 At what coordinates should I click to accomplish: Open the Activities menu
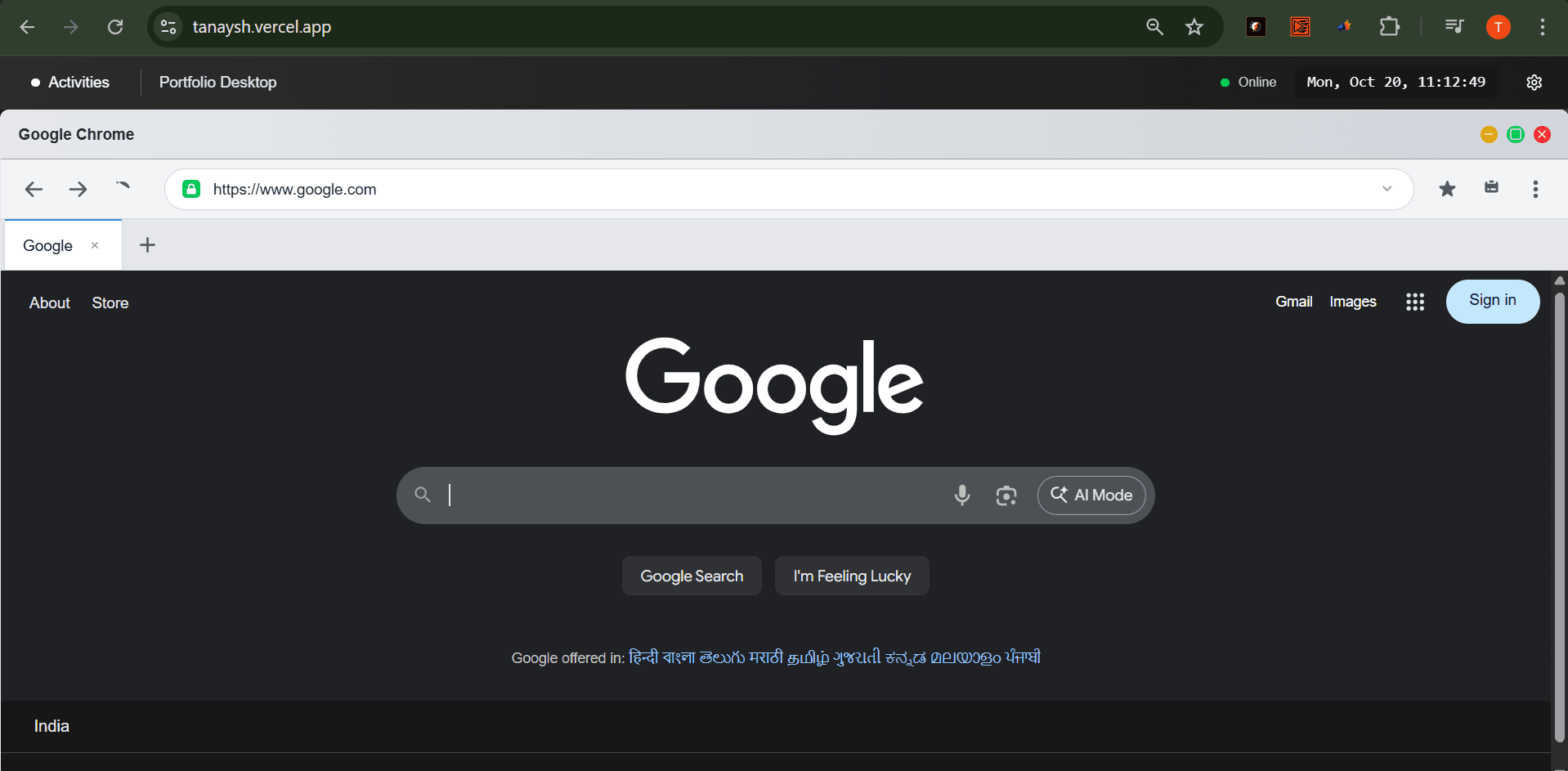[70, 82]
